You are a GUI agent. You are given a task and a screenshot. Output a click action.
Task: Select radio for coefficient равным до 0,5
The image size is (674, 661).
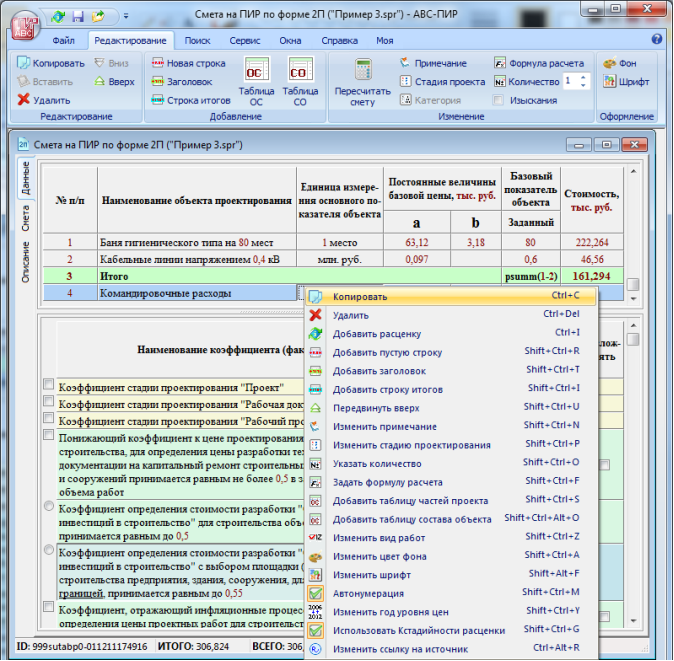click(x=49, y=506)
